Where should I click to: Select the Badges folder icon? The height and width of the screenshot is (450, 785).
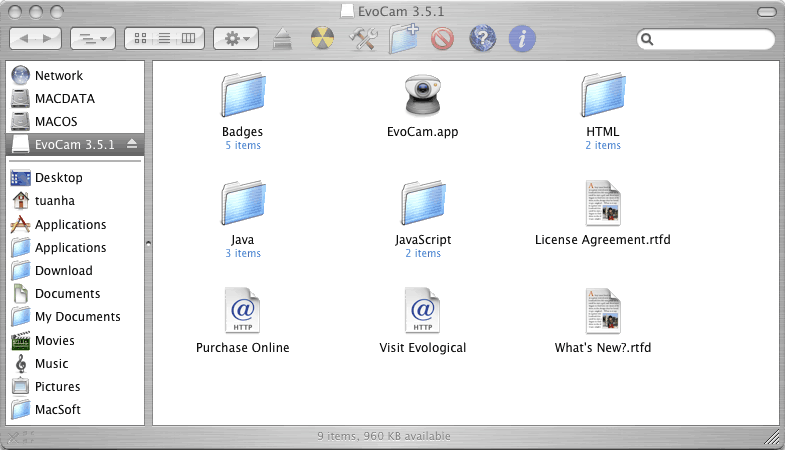tap(243, 95)
